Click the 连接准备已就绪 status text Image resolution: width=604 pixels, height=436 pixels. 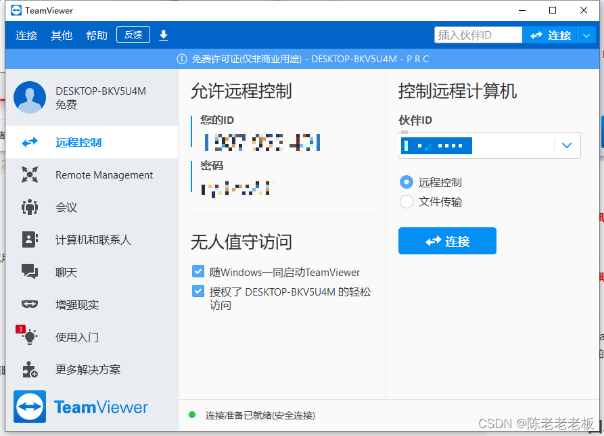tap(260, 415)
